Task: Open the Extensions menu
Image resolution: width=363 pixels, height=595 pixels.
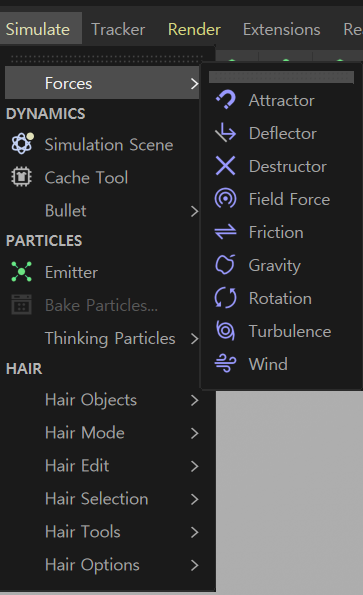Action: pyautogui.click(x=281, y=29)
